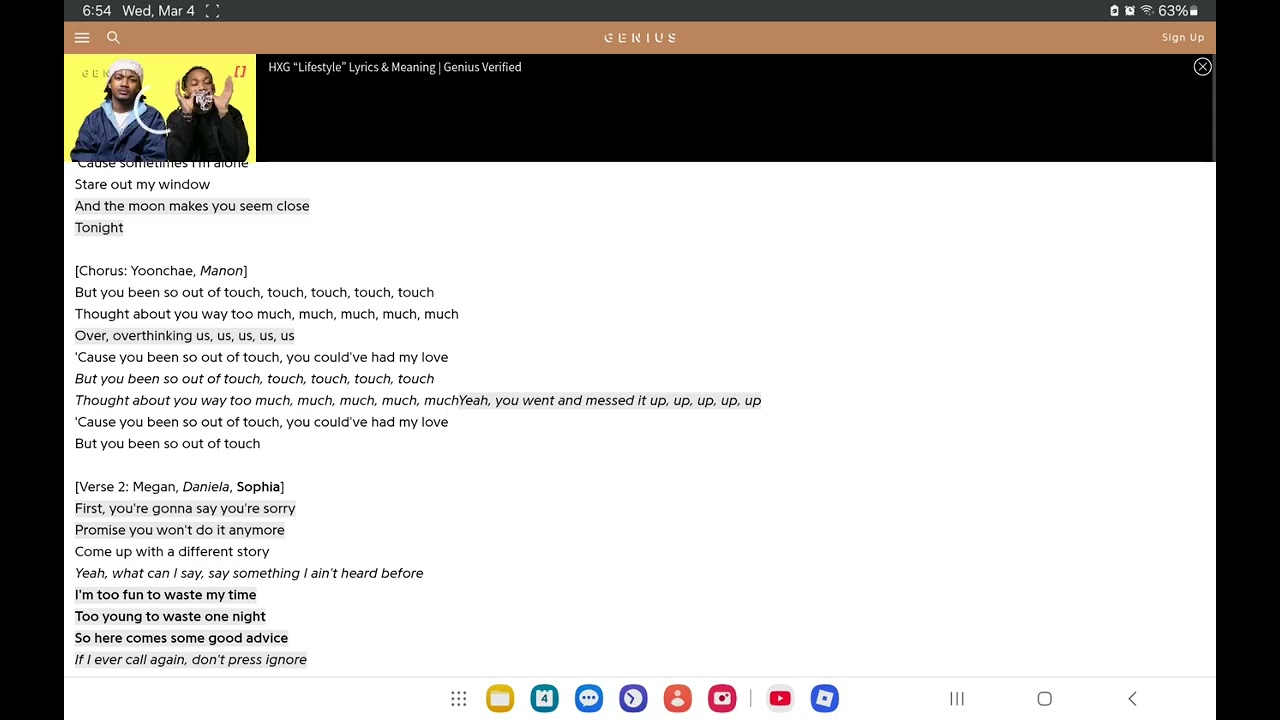
Task: Open the YouTube app in the dock
Action: pyautogui.click(x=780, y=699)
